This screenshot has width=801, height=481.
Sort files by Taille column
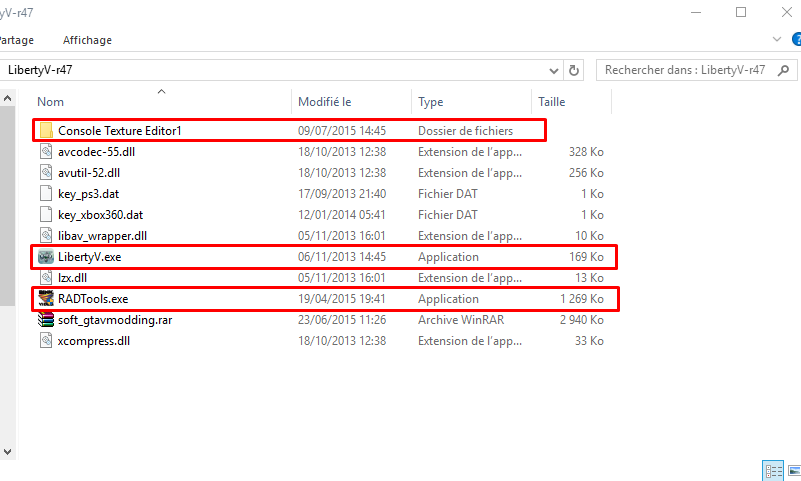click(x=552, y=102)
